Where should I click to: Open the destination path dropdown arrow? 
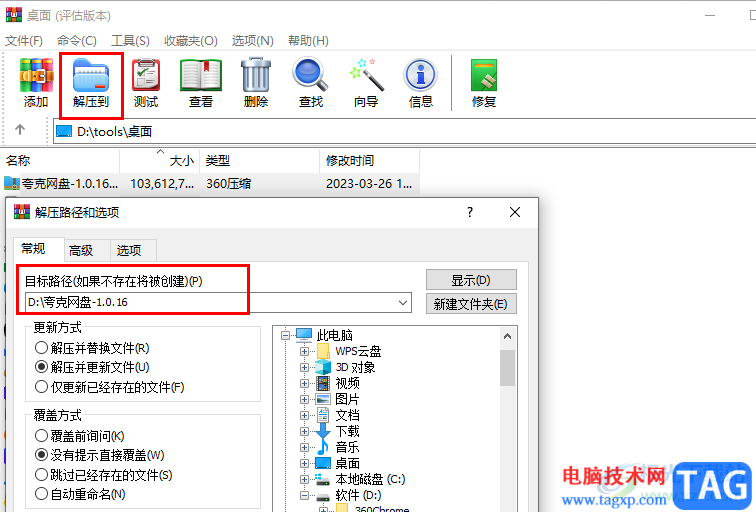click(x=403, y=303)
